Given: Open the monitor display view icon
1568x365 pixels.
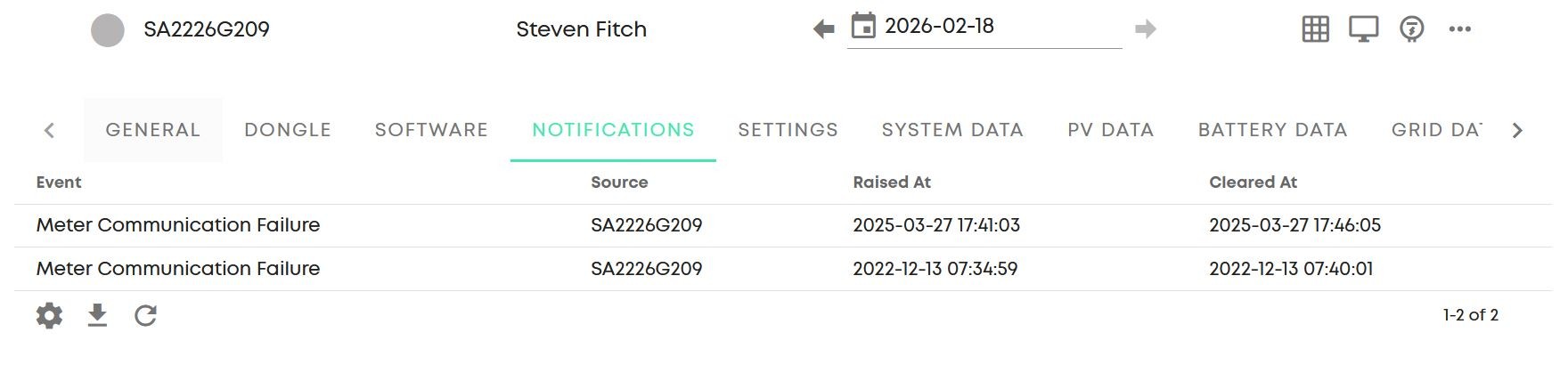Looking at the screenshot, I should pyautogui.click(x=1364, y=29).
